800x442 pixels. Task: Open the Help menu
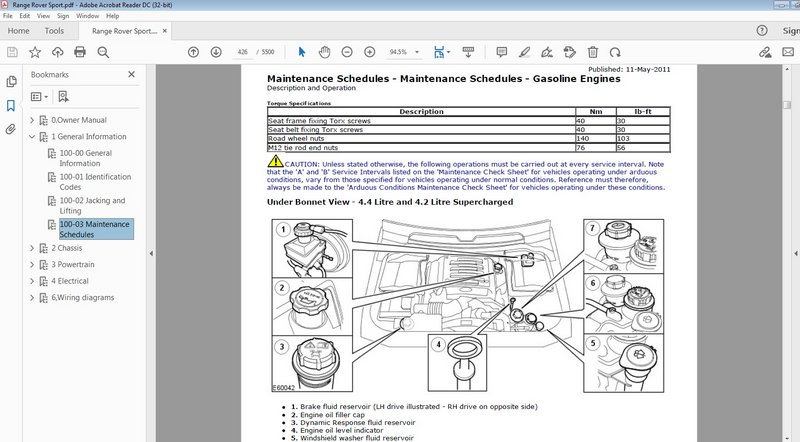click(112, 16)
